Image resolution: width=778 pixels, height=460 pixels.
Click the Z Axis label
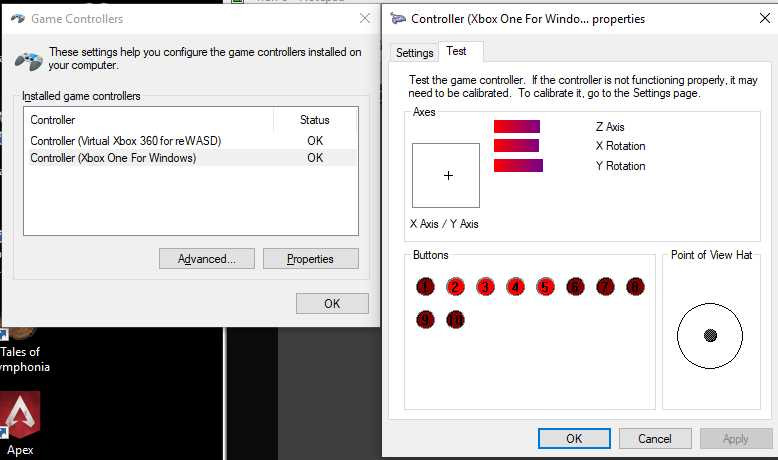[x=610, y=127]
